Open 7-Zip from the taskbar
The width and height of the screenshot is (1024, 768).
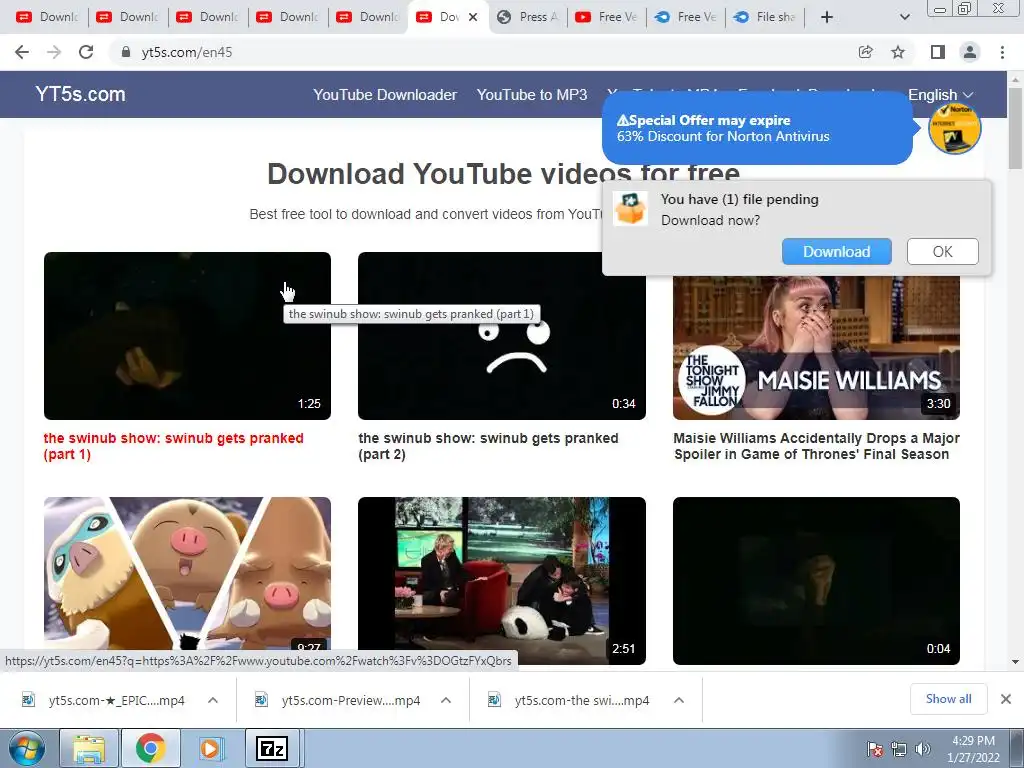[x=272, y=748]
